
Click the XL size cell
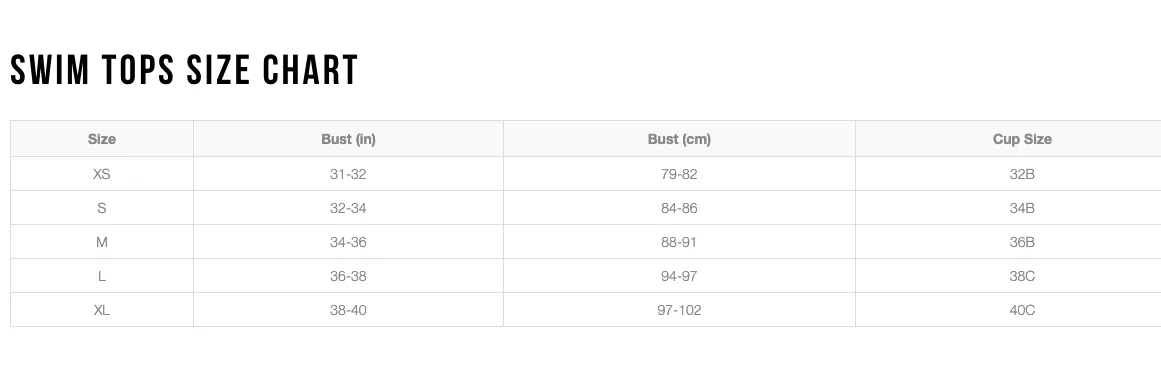coord(101,310)
